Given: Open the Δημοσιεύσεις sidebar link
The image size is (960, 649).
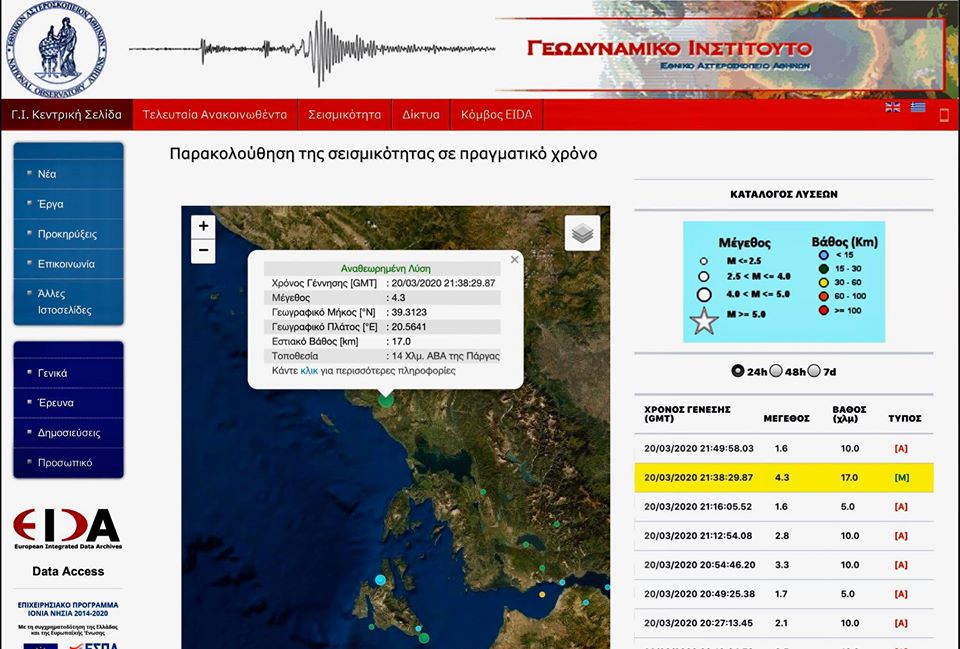Looking at the screenshot, I should (69, 433).
